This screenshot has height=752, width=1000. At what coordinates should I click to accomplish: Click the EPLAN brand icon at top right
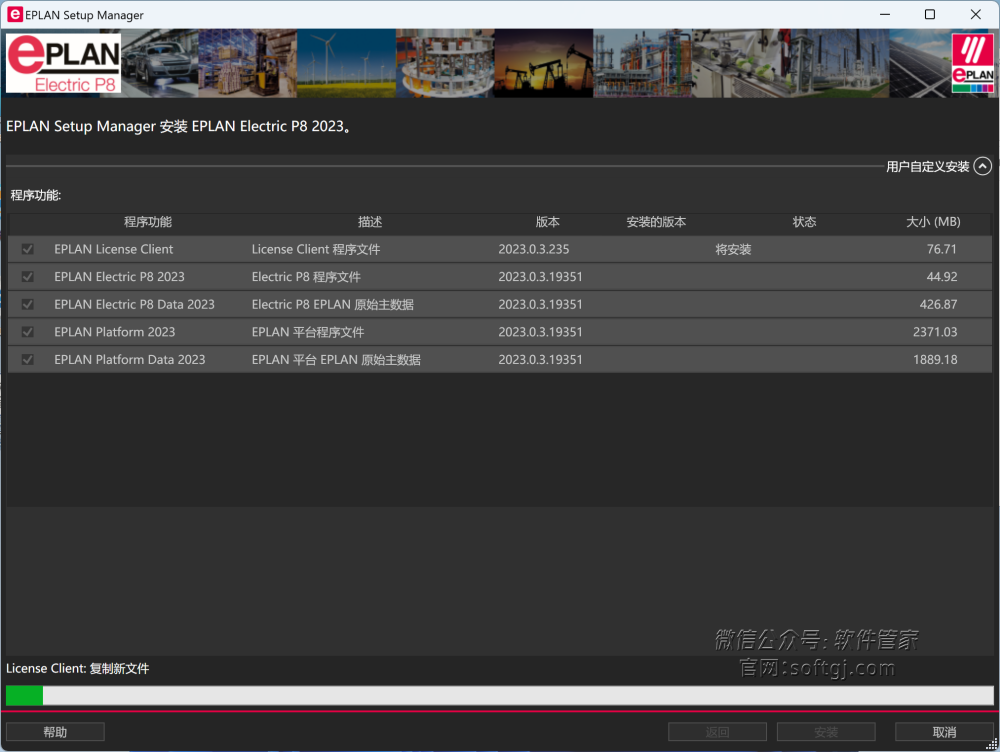tap(972, 63)
